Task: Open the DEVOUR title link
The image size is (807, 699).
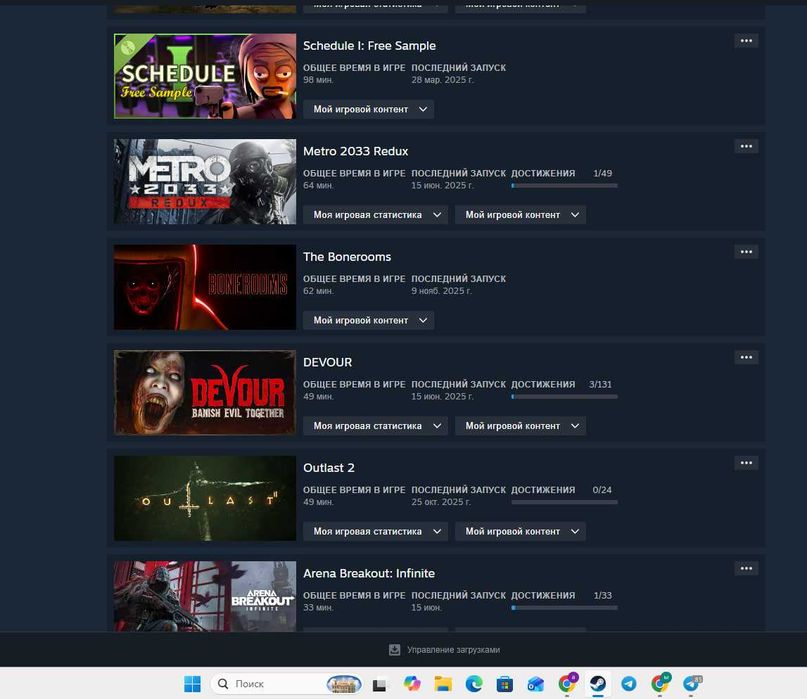Action: click(327, 362)
